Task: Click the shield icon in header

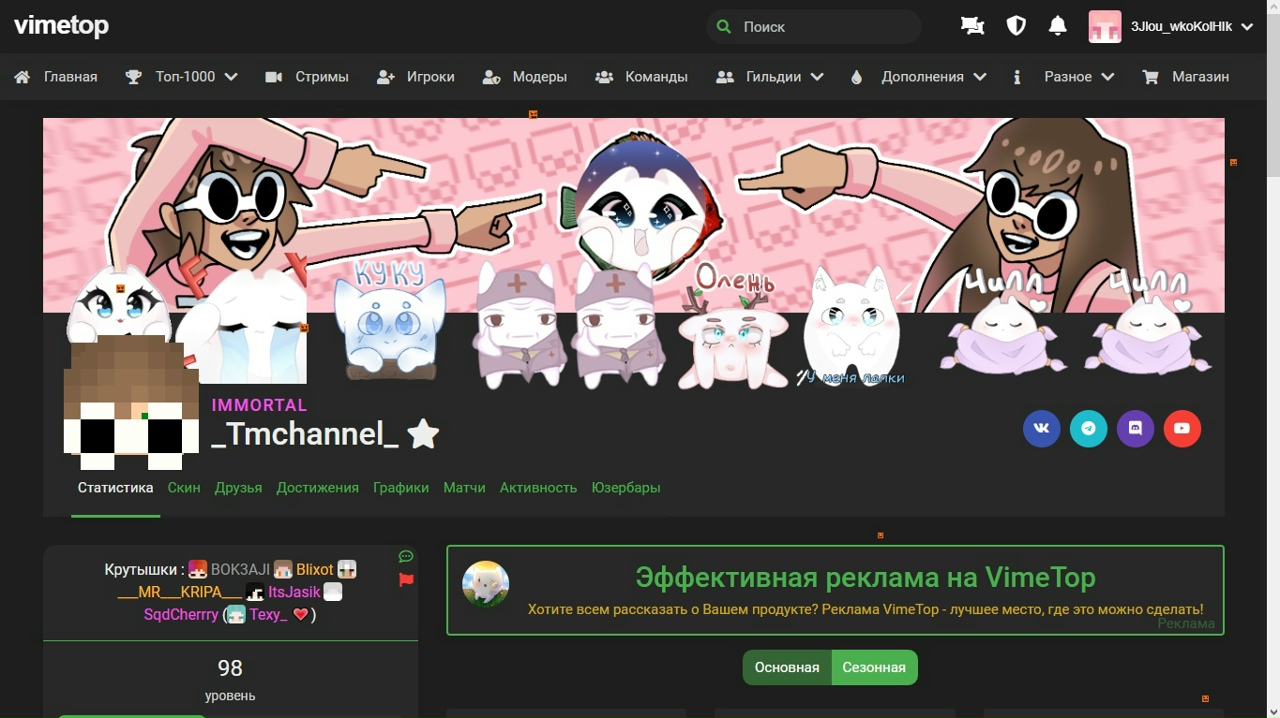Action: pyautogui.click(x=1015, y=26)
